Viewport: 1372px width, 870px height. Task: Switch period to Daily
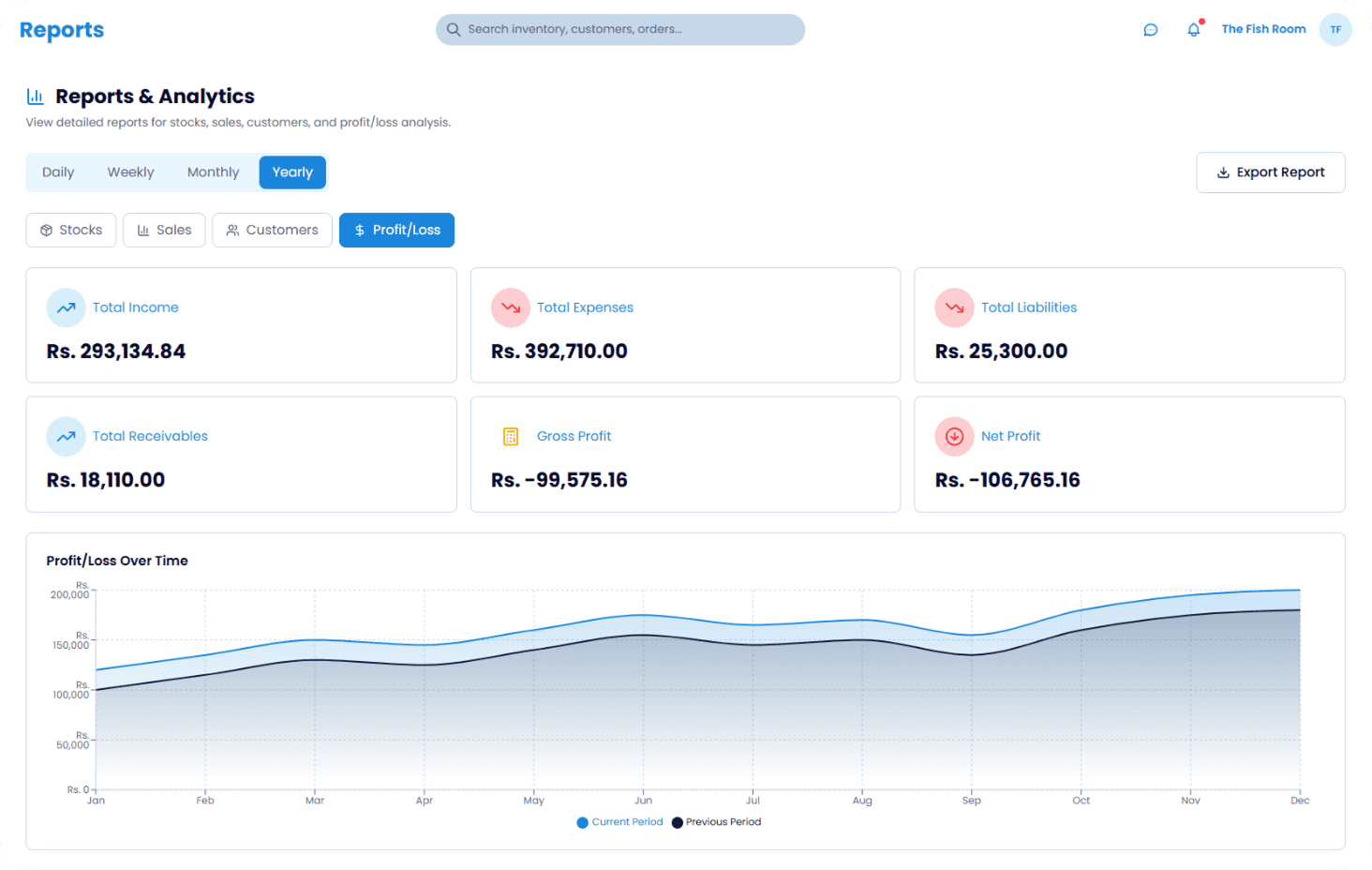coord(58,172)
